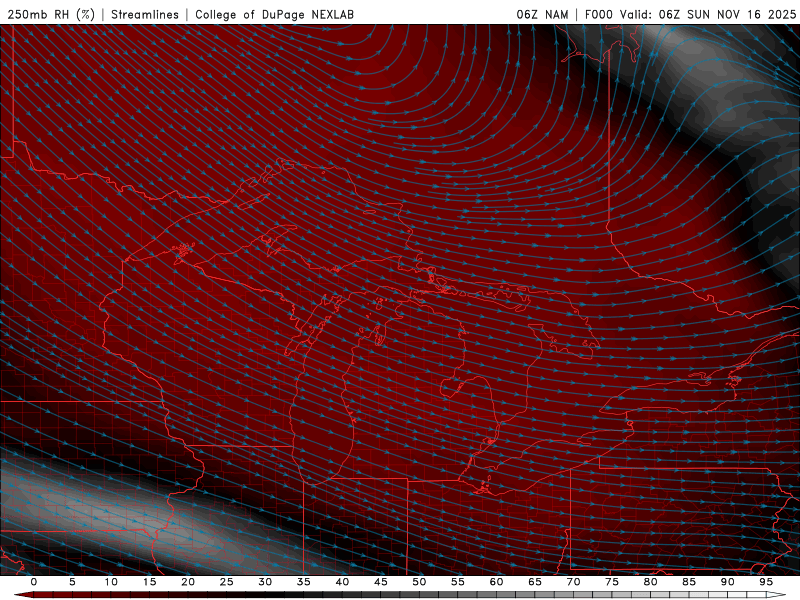This screenshot has width=800, height=600.
Task: Click the '60' label on the color scale
Action: [x=496, y=582]
